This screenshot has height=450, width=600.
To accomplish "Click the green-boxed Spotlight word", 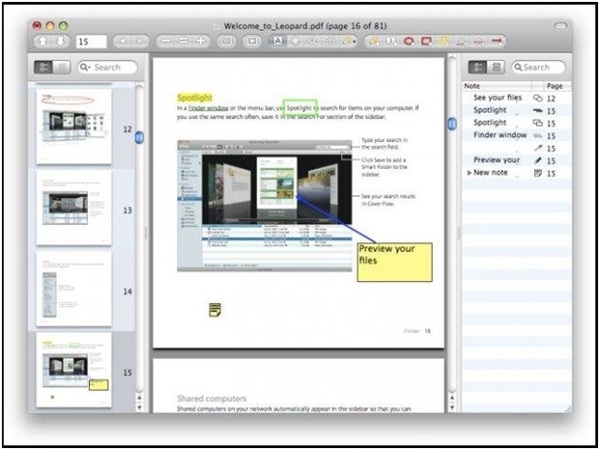I will point(300,108).
